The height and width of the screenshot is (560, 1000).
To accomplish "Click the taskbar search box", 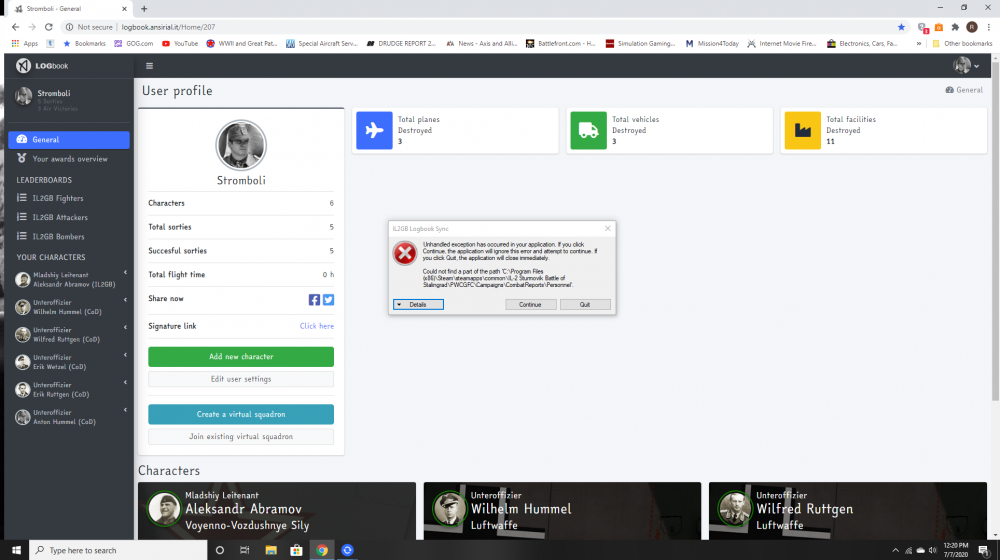I will click(118, 550).
